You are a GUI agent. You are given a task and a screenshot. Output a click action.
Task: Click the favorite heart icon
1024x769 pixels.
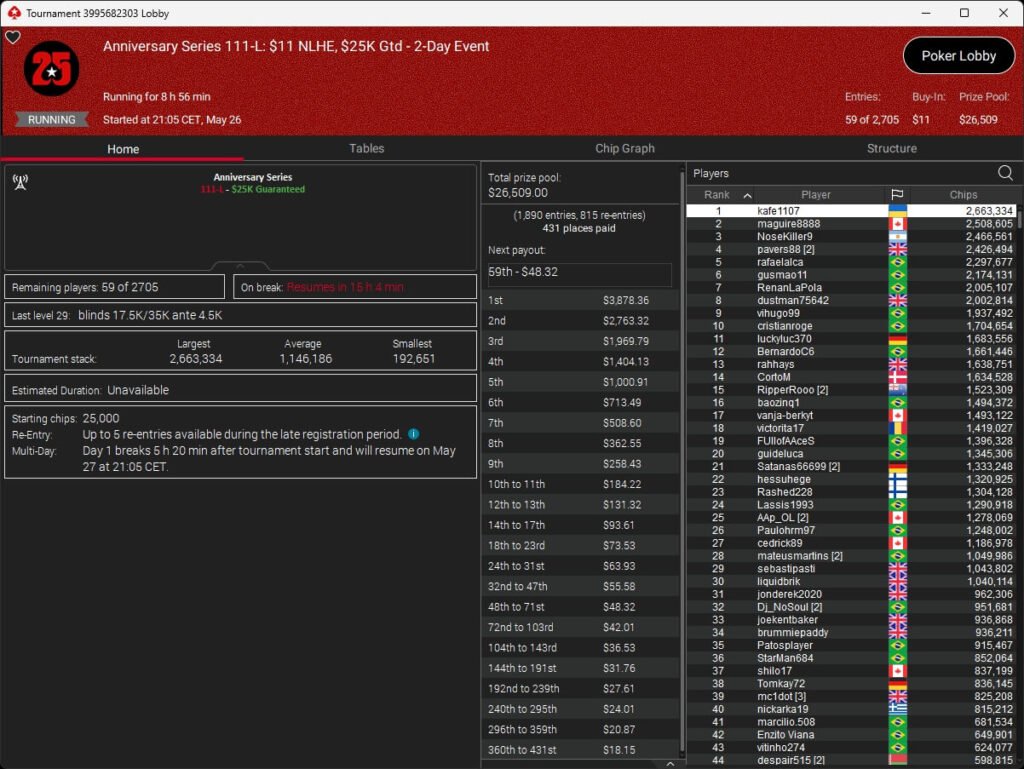[x=12, y=37]
